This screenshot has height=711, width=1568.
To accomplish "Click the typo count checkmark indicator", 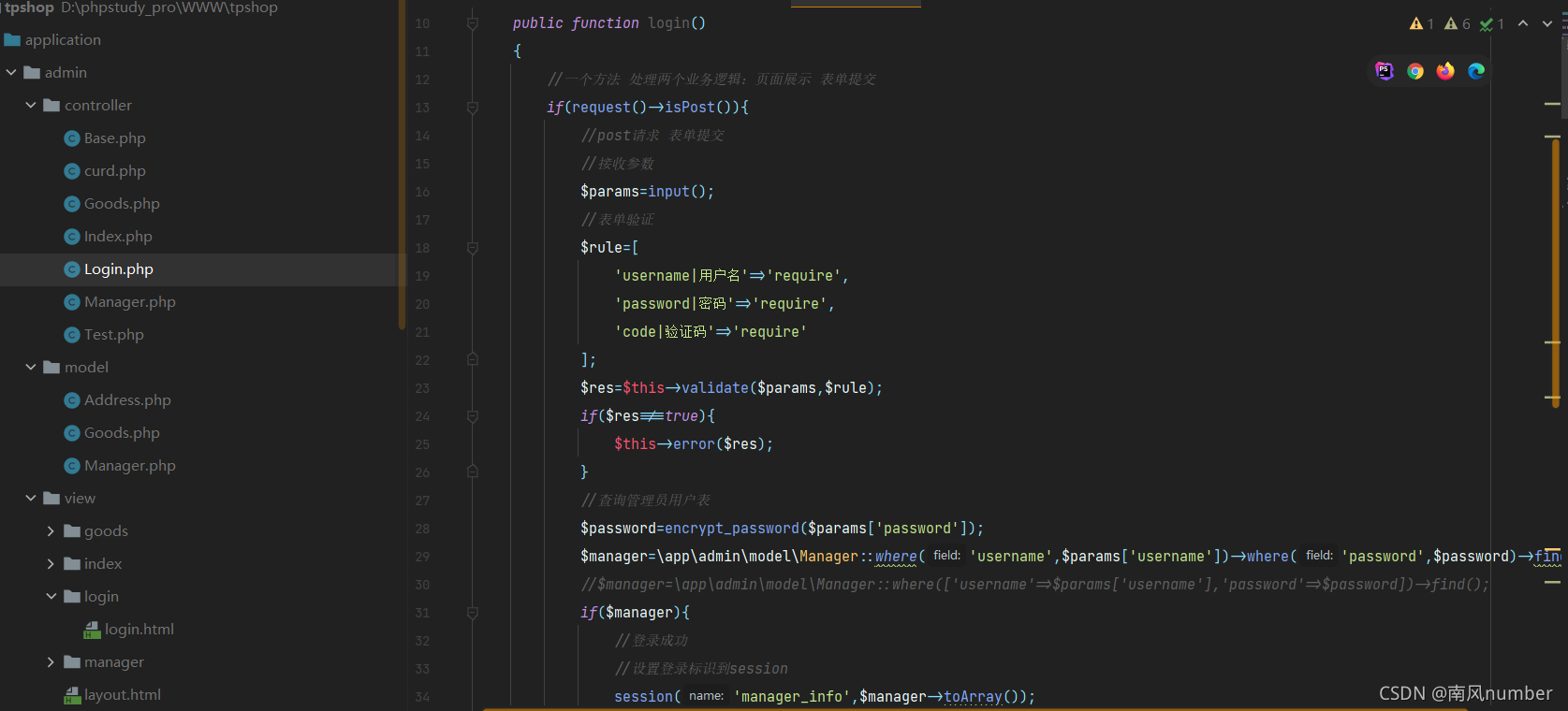I will click(x=1492, y=23).
